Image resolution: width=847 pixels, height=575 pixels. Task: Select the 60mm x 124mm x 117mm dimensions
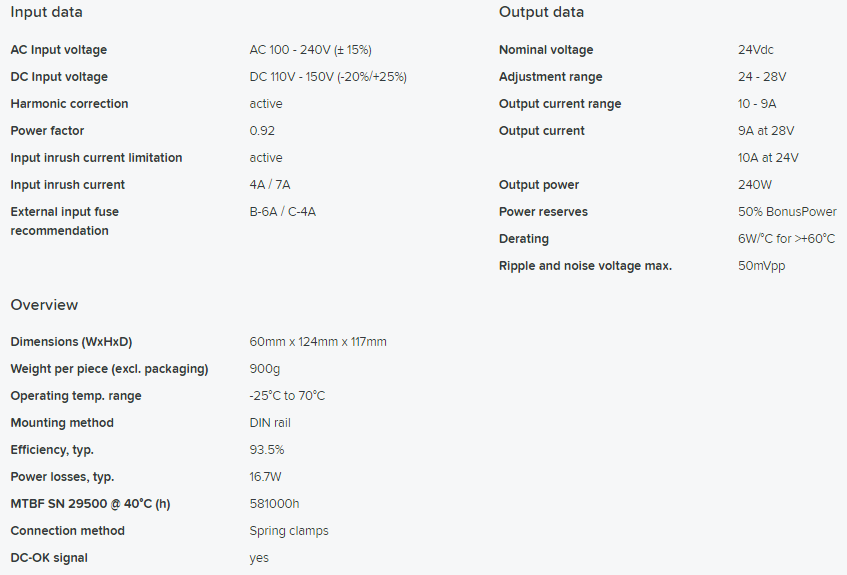coord(318,342)
